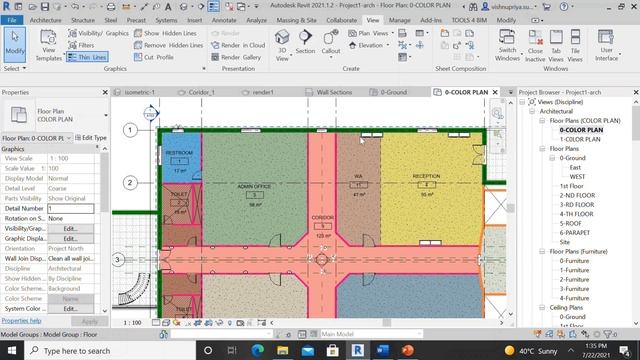Select 5-ROOF view in Project Browser
The image size is (640, 360).
tap(571, 223)
